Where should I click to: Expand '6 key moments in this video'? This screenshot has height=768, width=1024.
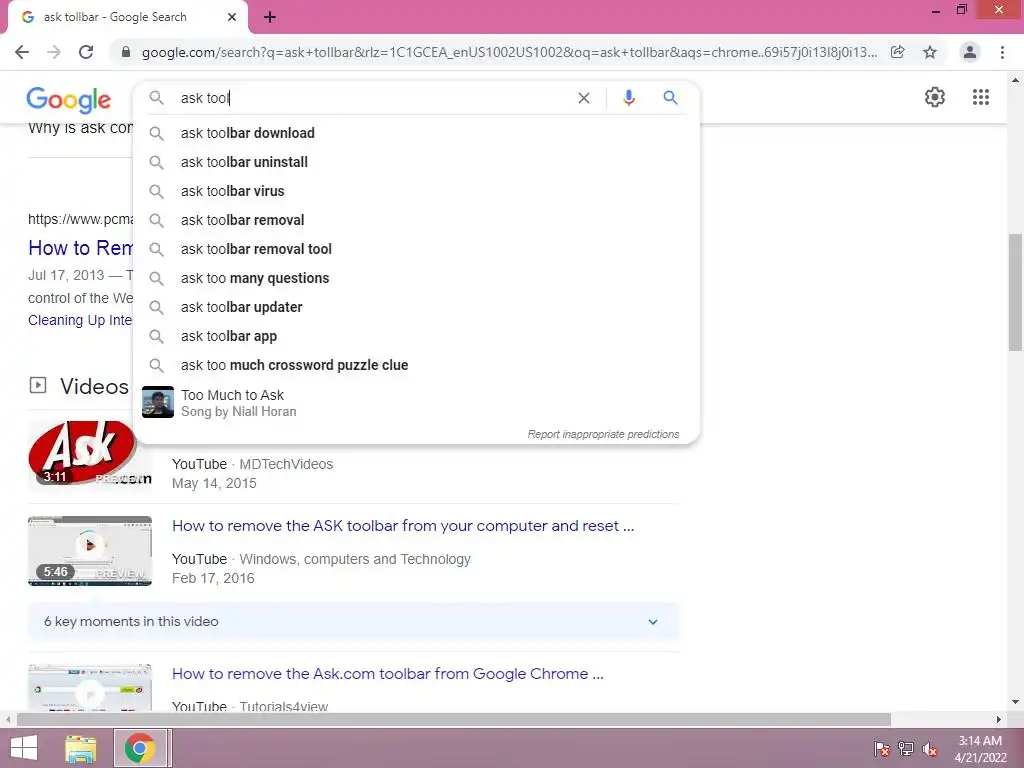[x=353, y=622]
